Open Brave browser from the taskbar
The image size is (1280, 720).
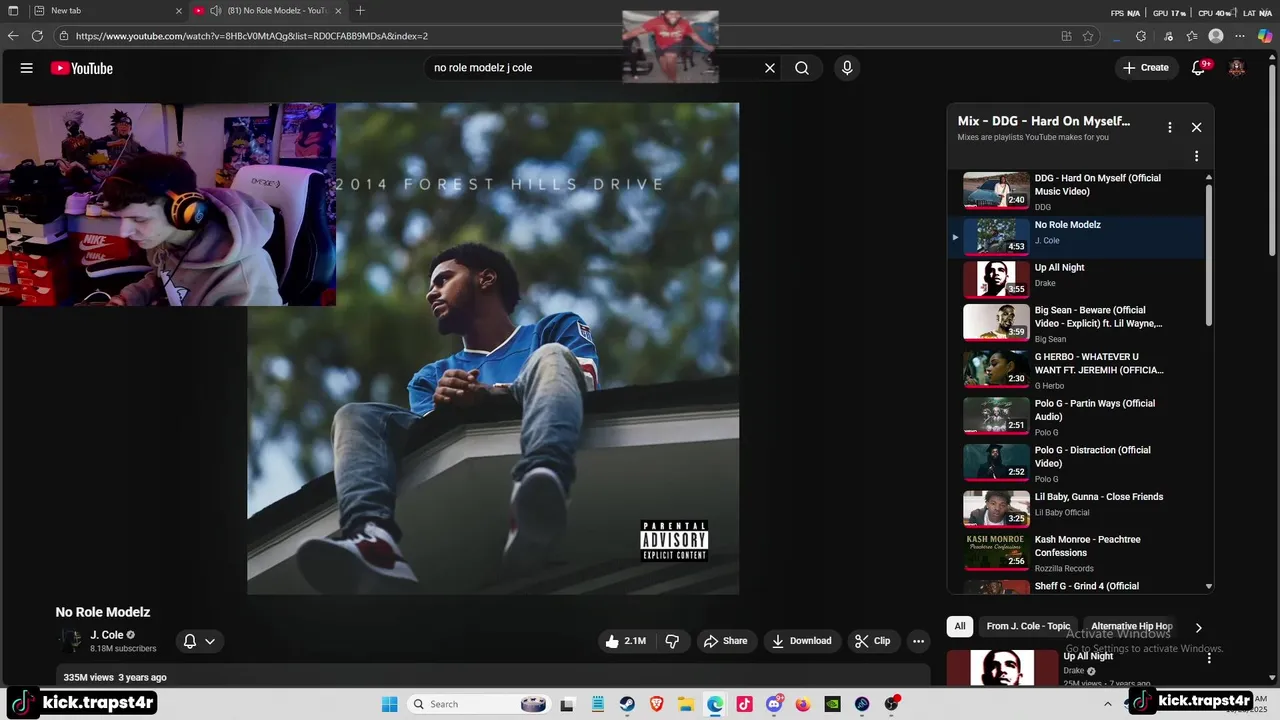pos(657,704)
